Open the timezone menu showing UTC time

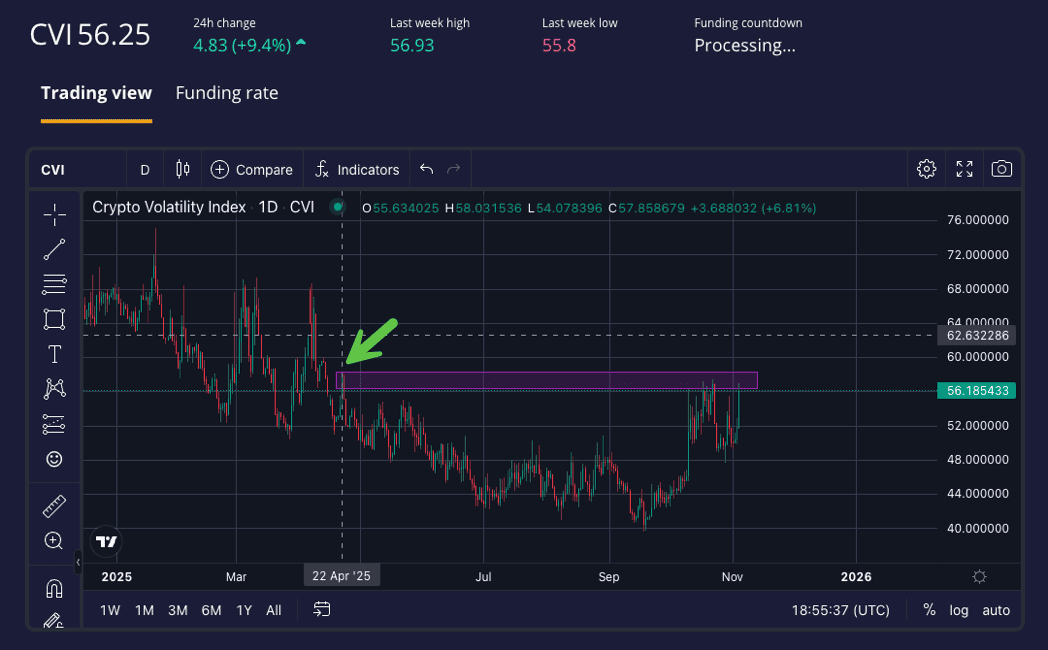coord(839,610)
